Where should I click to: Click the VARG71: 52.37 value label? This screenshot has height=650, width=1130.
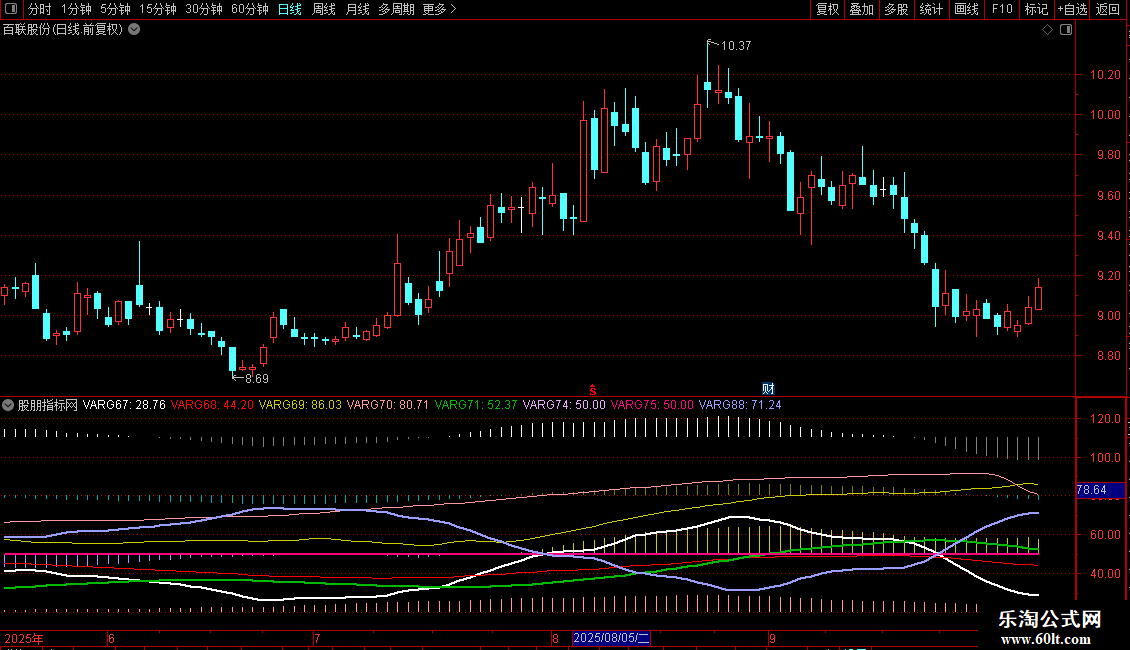click(x=476, y=405)
